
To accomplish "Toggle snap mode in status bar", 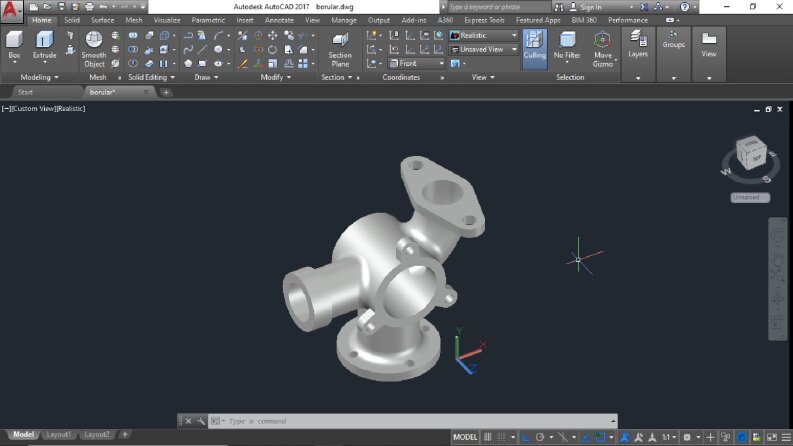I will pyautogui.click(x=501, y=437).
